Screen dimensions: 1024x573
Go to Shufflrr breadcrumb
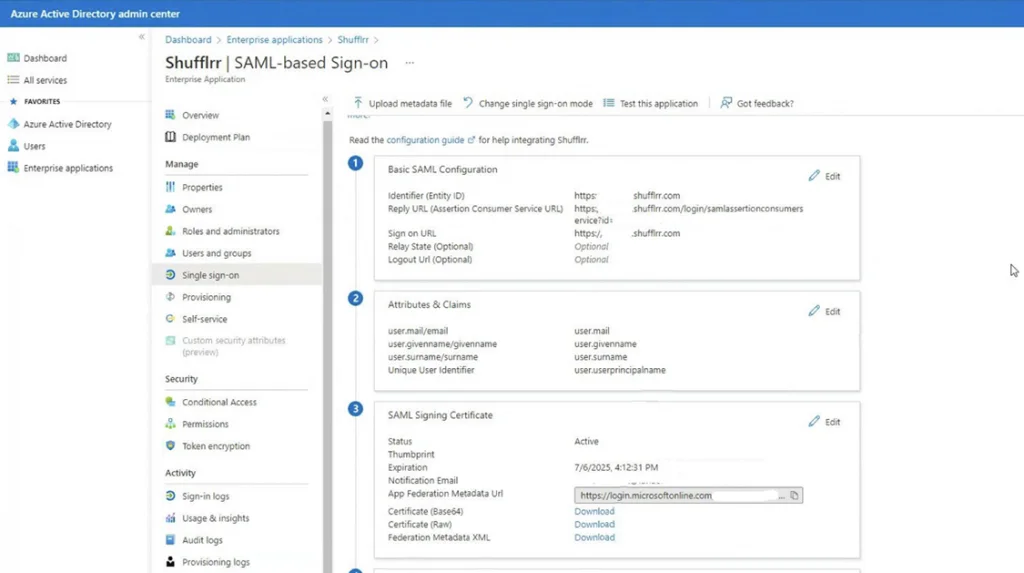point(353,40)
